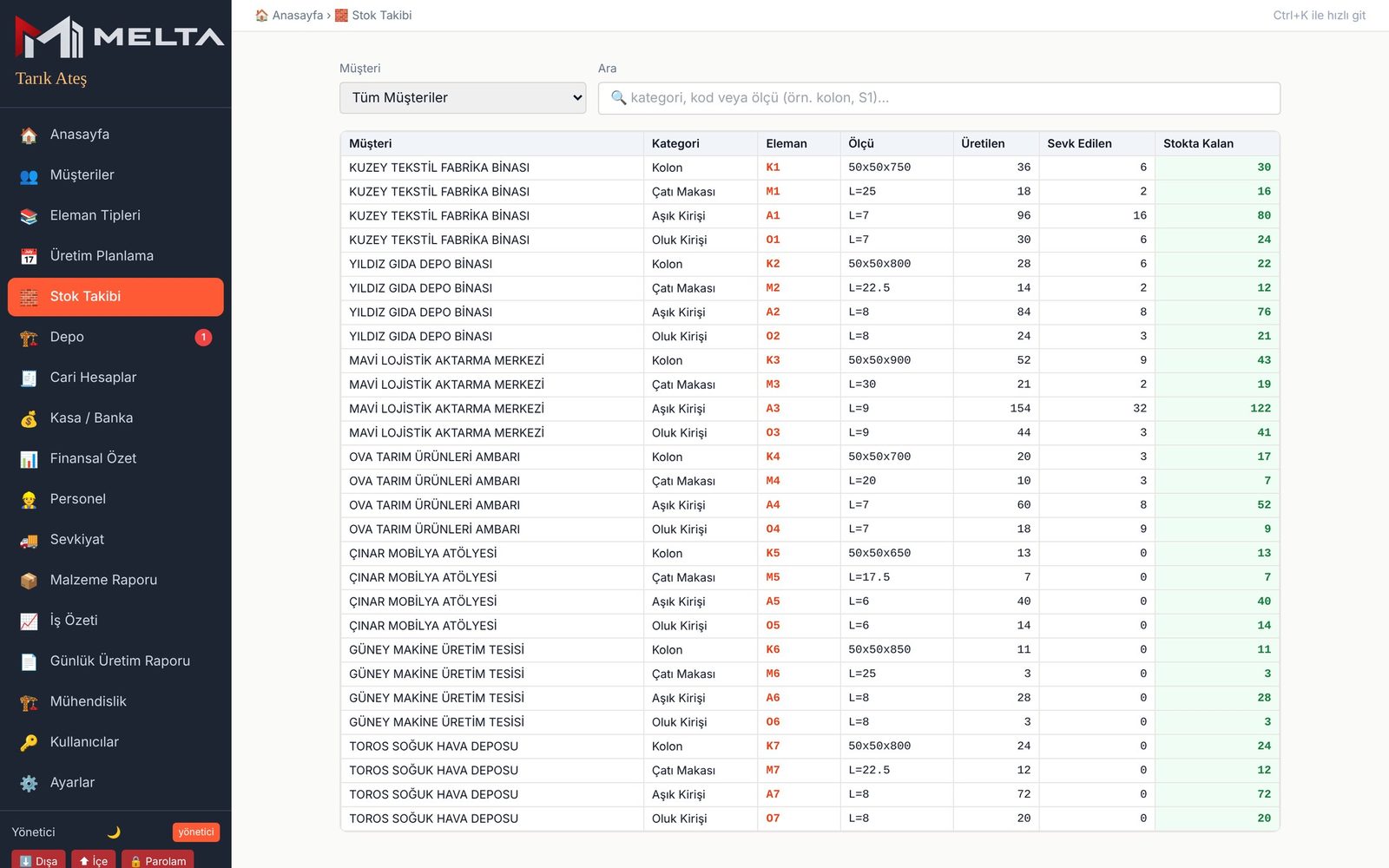This screenshot has height=868, width=1389.
Task: Open Finansal Özet chart icon
Action: point(29,458)
